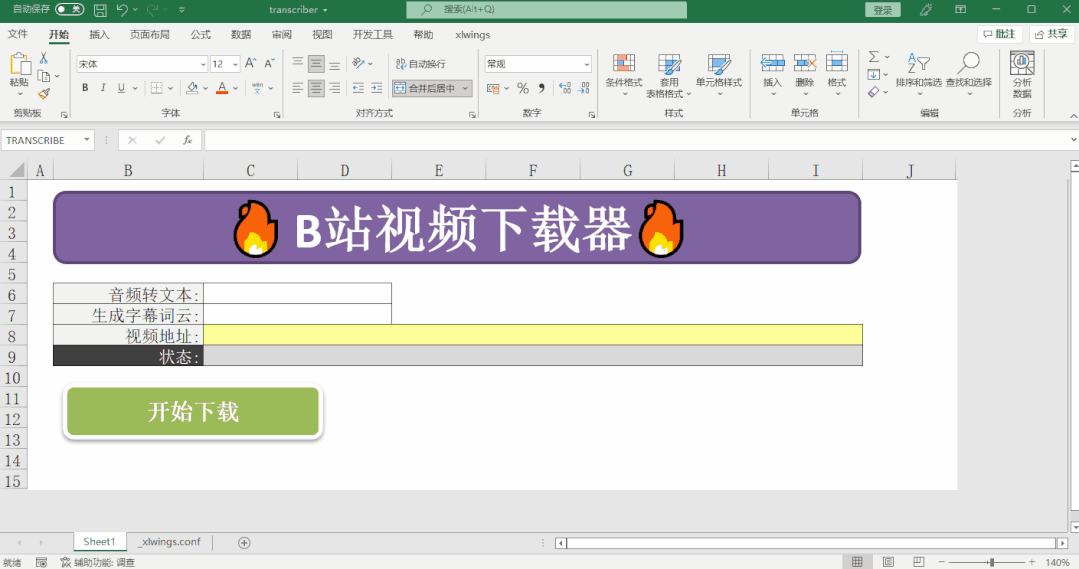1079x569 pixels.
Task: Select the yellow 视频地址 input cell
Action: 533,336
